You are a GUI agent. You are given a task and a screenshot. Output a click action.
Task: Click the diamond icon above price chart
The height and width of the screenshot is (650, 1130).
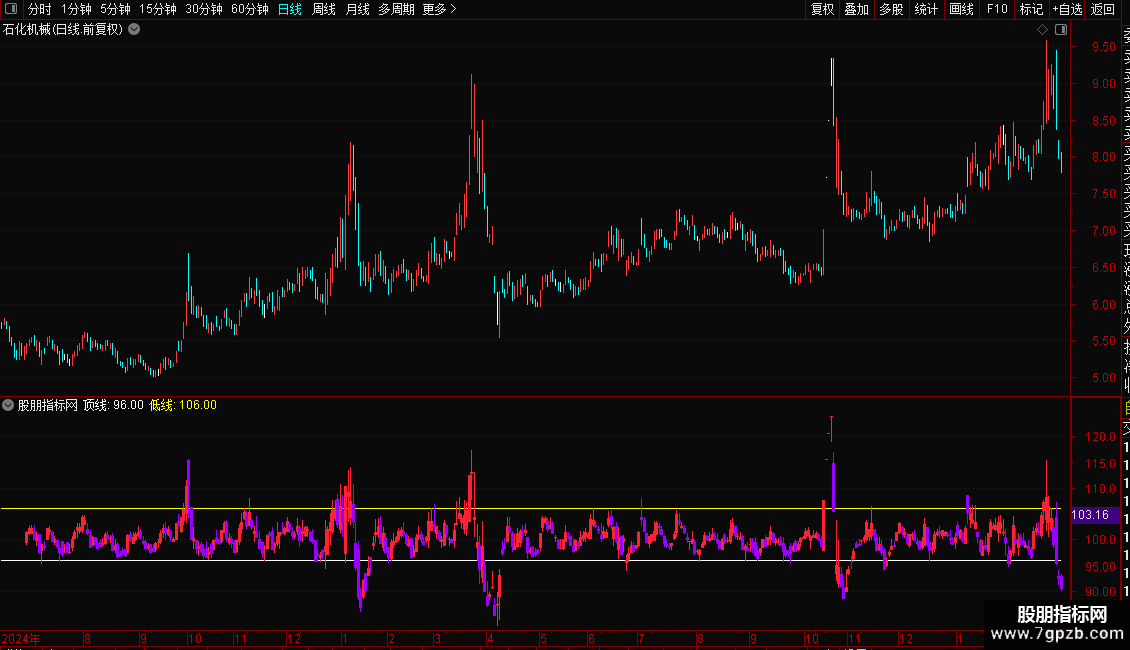click(1042, 30)
